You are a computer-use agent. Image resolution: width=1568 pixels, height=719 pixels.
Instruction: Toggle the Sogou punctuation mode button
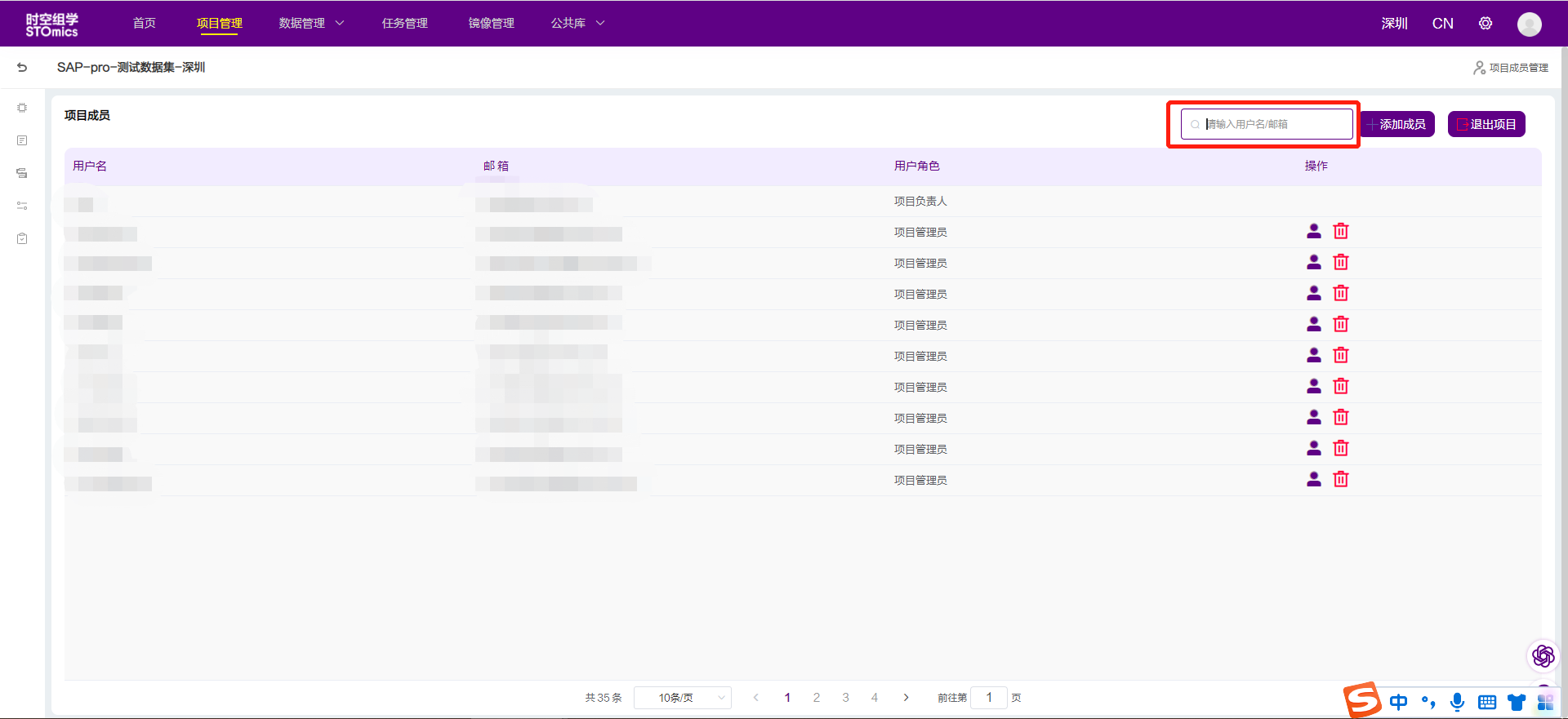coord(1428,702)
